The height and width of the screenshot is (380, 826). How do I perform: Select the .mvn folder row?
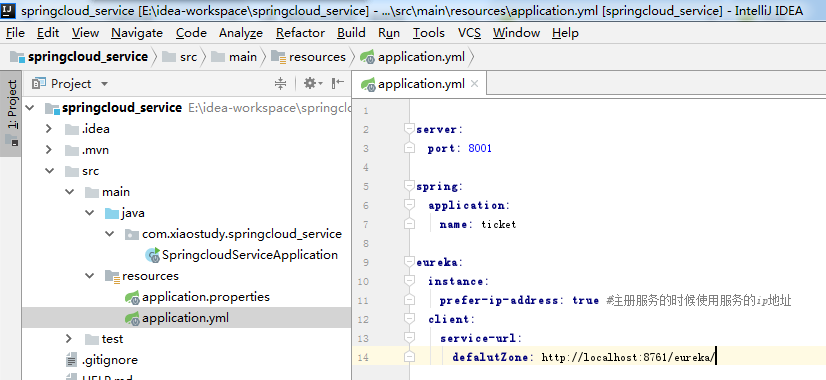186,150
